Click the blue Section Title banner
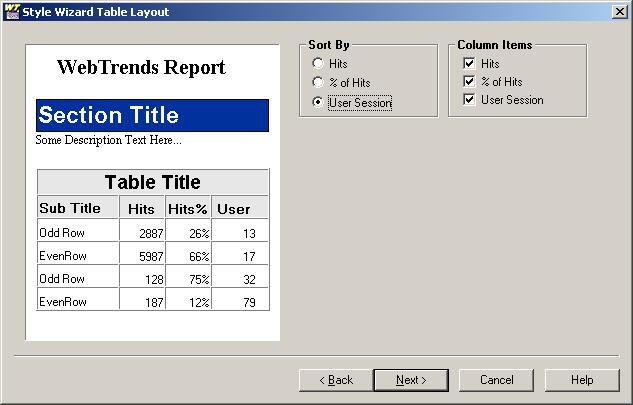 152,115
